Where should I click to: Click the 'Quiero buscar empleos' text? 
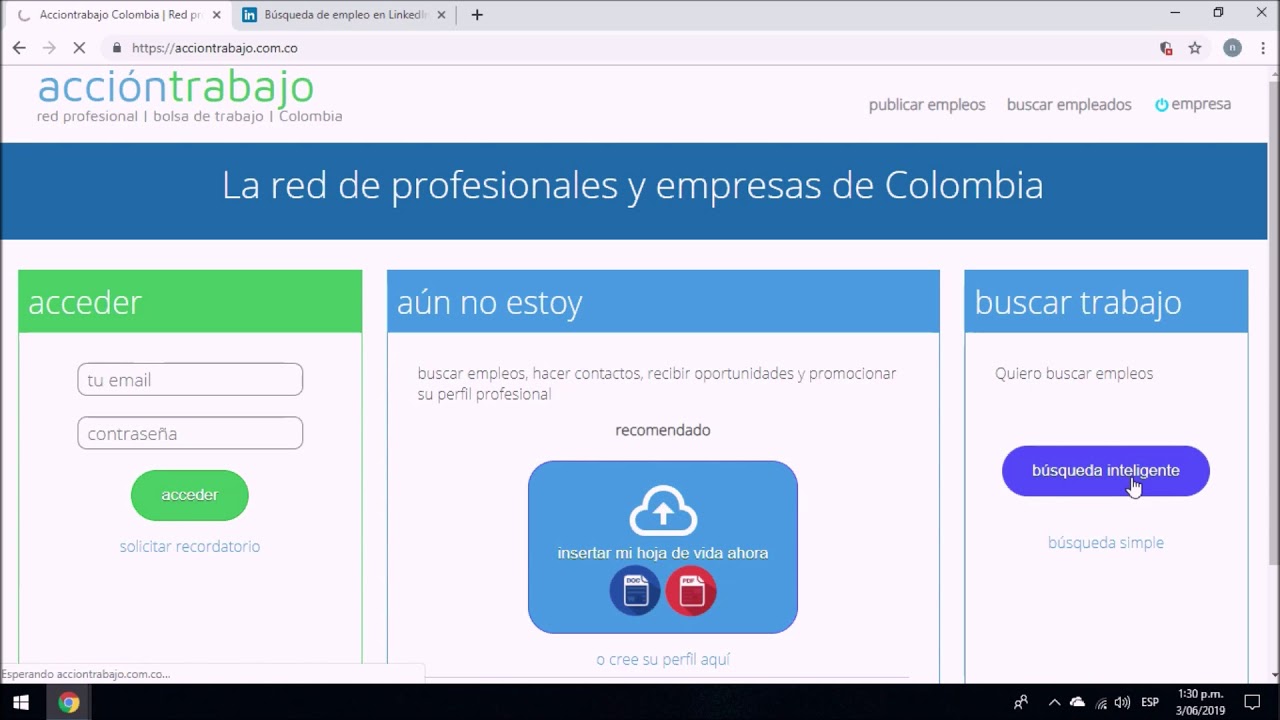(x=1074, y=373)
